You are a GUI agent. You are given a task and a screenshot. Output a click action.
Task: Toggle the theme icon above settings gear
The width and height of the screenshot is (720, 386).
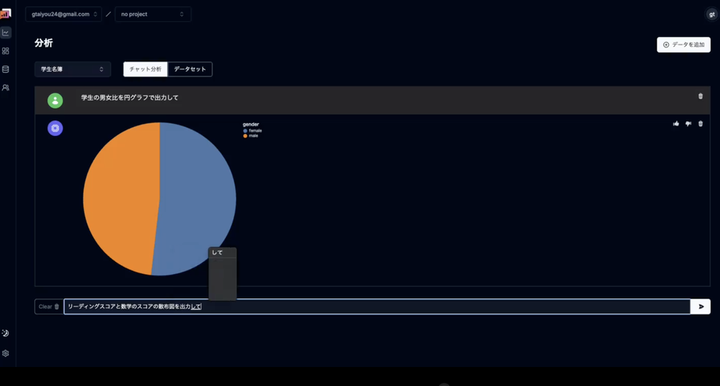(6, 333)
